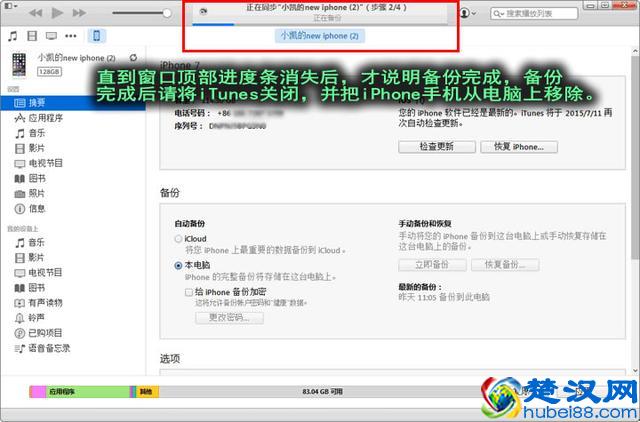Click the iPhone device thumbnail in sidebar
640x422 pixels.
(x=19, y=64)
